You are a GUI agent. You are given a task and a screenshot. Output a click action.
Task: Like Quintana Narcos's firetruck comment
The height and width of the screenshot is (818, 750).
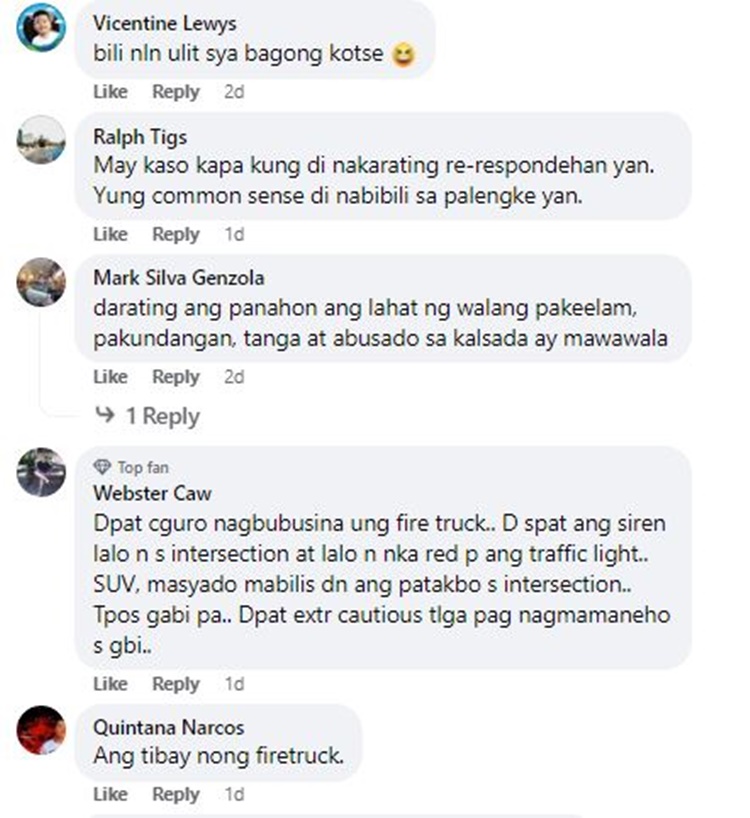tap(111, 794)
